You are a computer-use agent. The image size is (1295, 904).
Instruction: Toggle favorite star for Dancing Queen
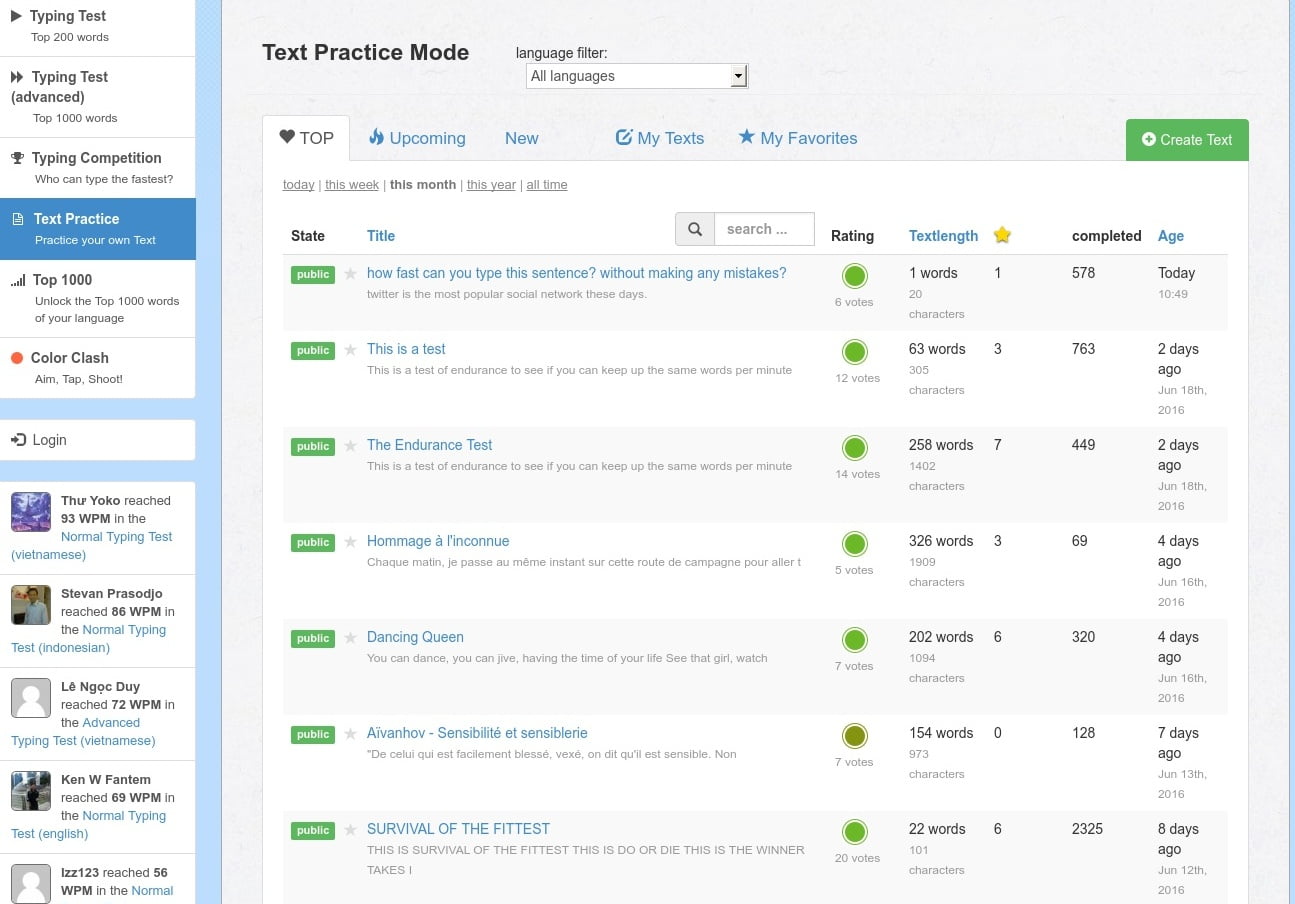(350, 638)
